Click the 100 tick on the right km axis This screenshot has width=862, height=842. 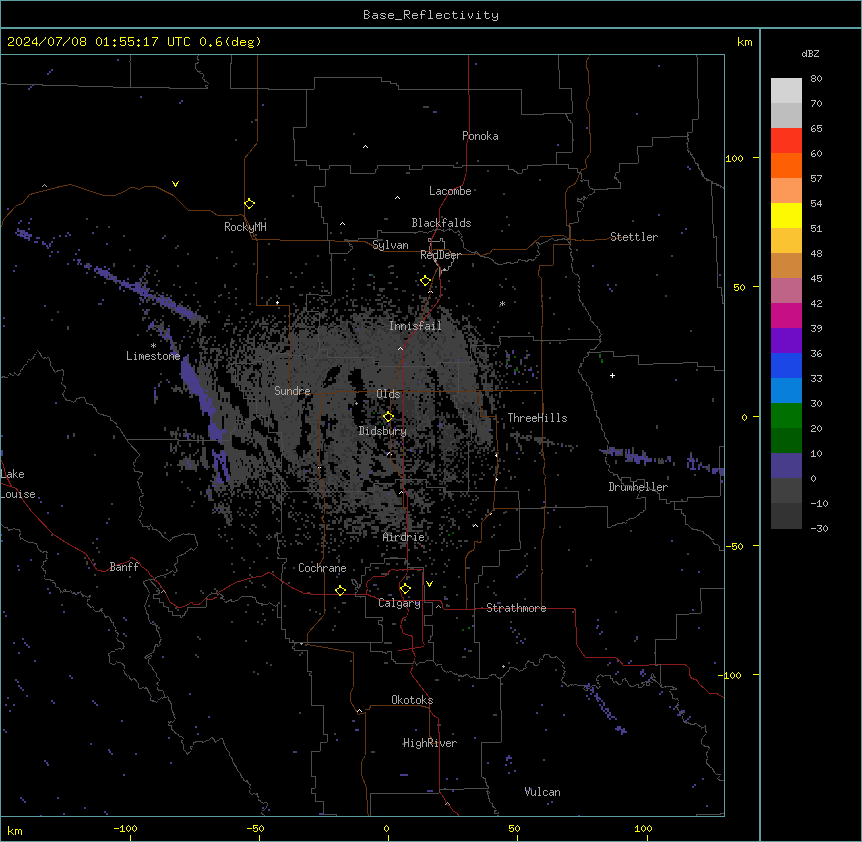click(734, 158)
